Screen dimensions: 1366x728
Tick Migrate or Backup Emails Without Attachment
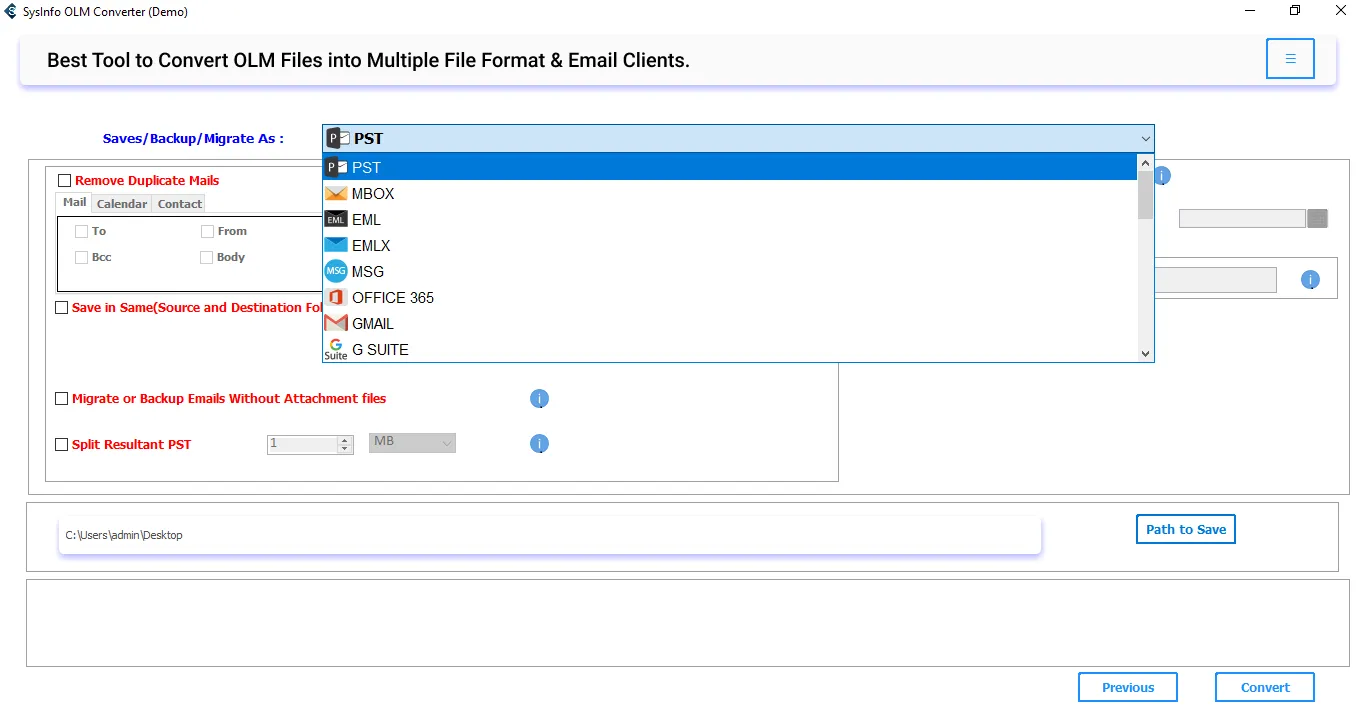[x=62, y=399]
